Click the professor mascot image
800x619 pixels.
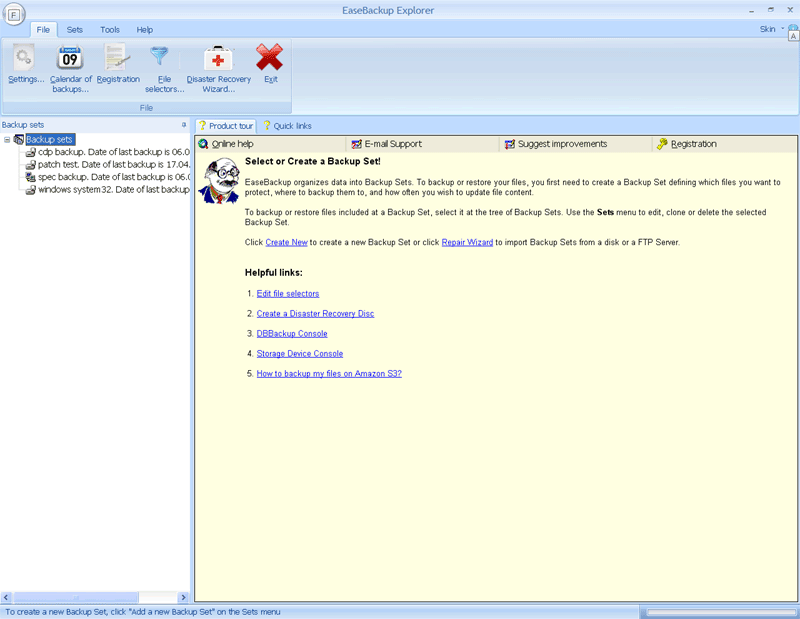219,181
